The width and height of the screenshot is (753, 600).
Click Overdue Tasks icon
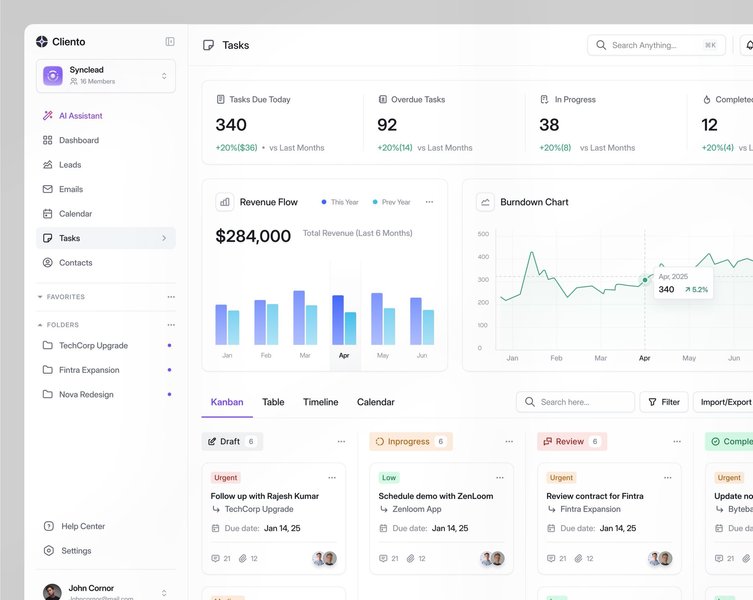click(383, 99)
